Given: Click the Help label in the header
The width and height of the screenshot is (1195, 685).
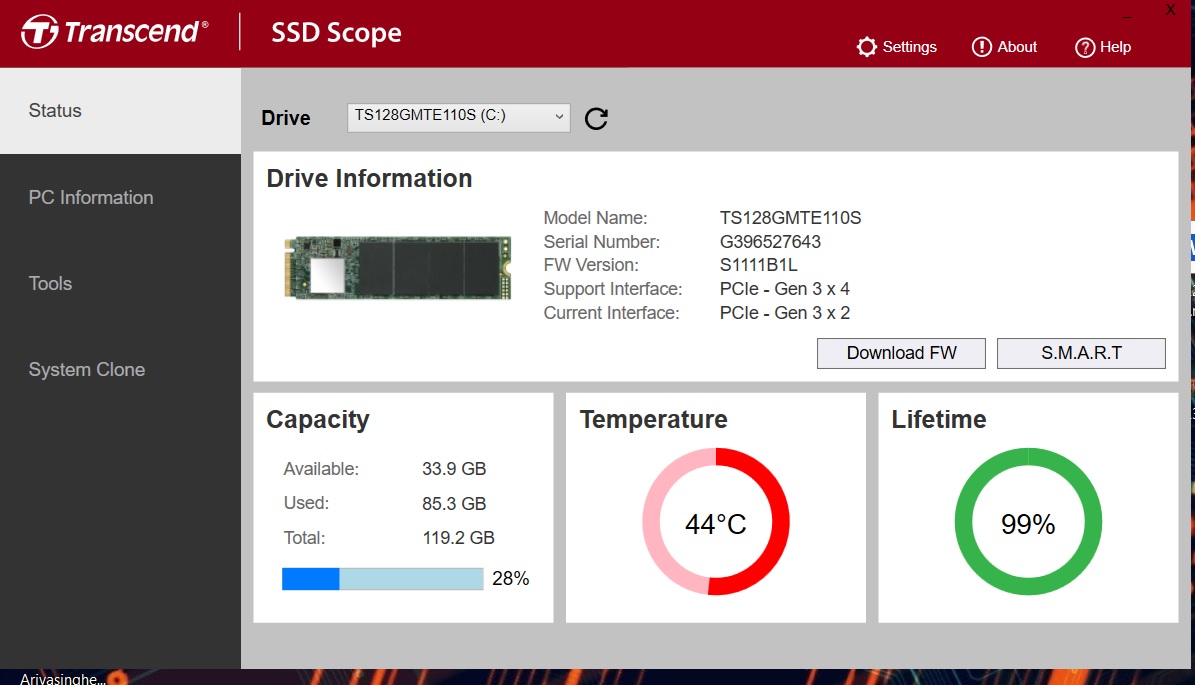Looking at the screenshot, I should 1115,47.
